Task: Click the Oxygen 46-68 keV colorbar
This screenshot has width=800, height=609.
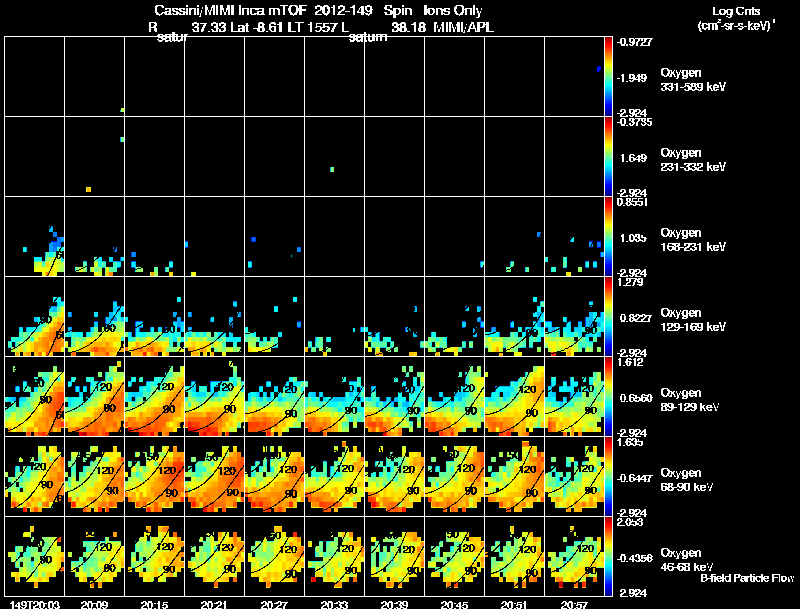Action: [608, 556]
